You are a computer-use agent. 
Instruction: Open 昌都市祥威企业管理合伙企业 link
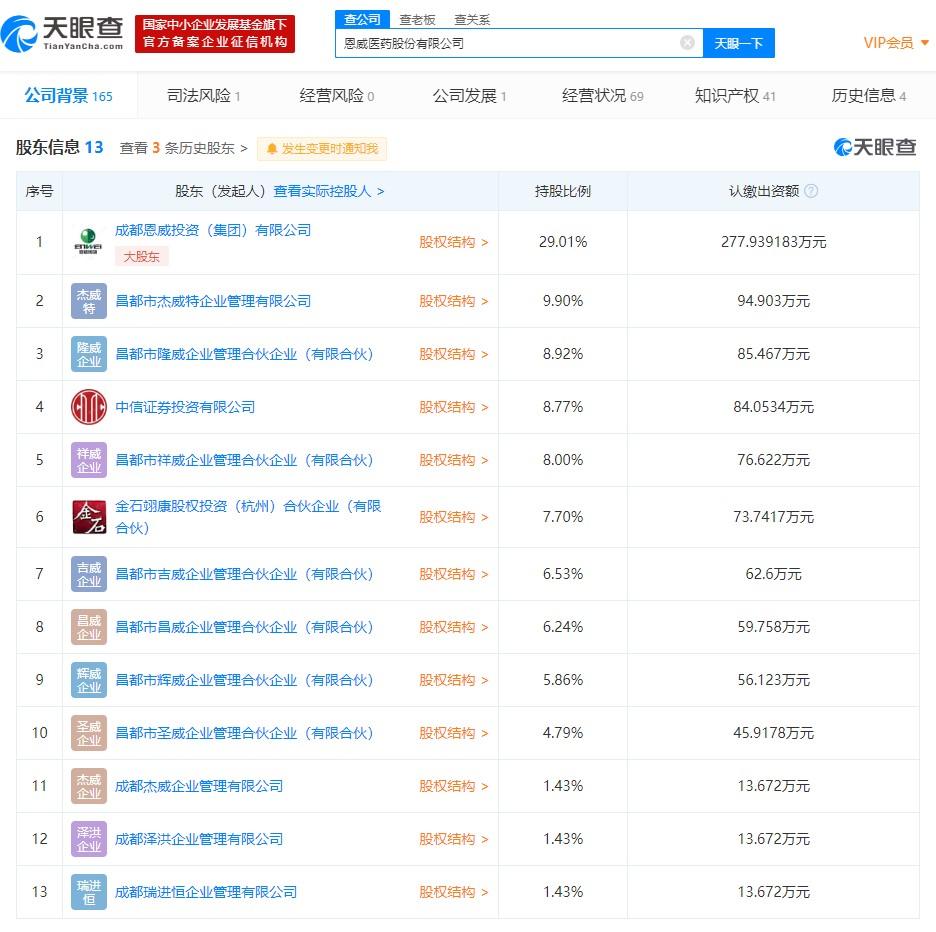(x=244, y=460)
